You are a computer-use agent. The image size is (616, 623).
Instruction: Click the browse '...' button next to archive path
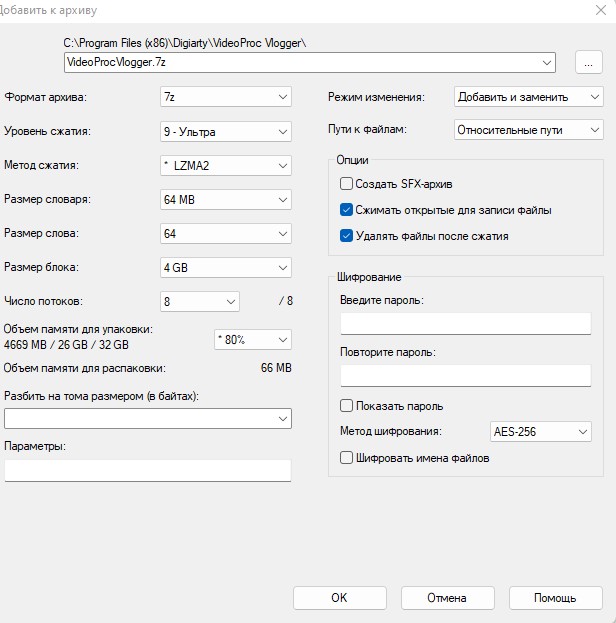pyautogui.click(x=589, y=62)
